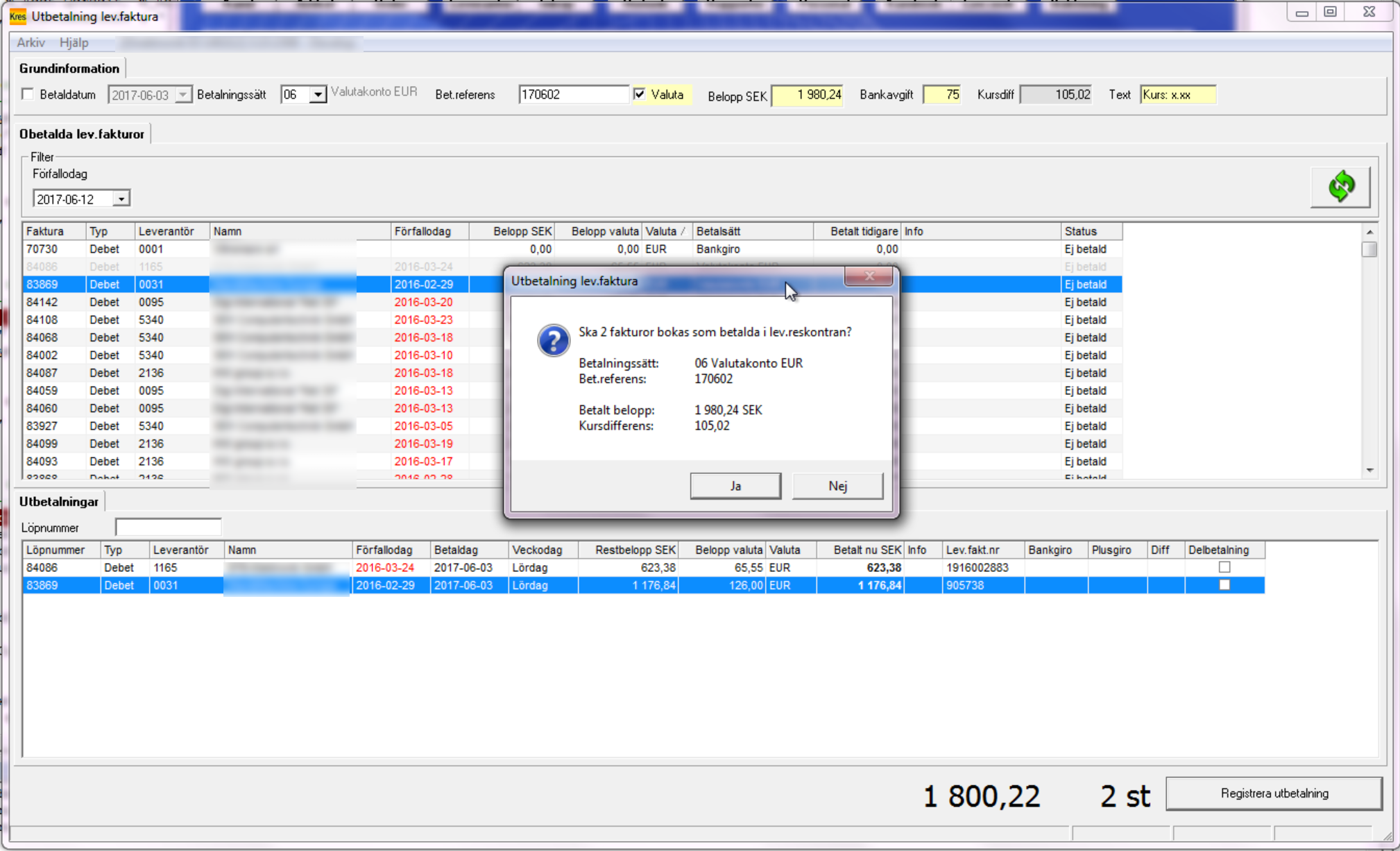Screen dimensions: 1400x851
Task: Open the Förfallodag filter dropdown
Action: 121,199
